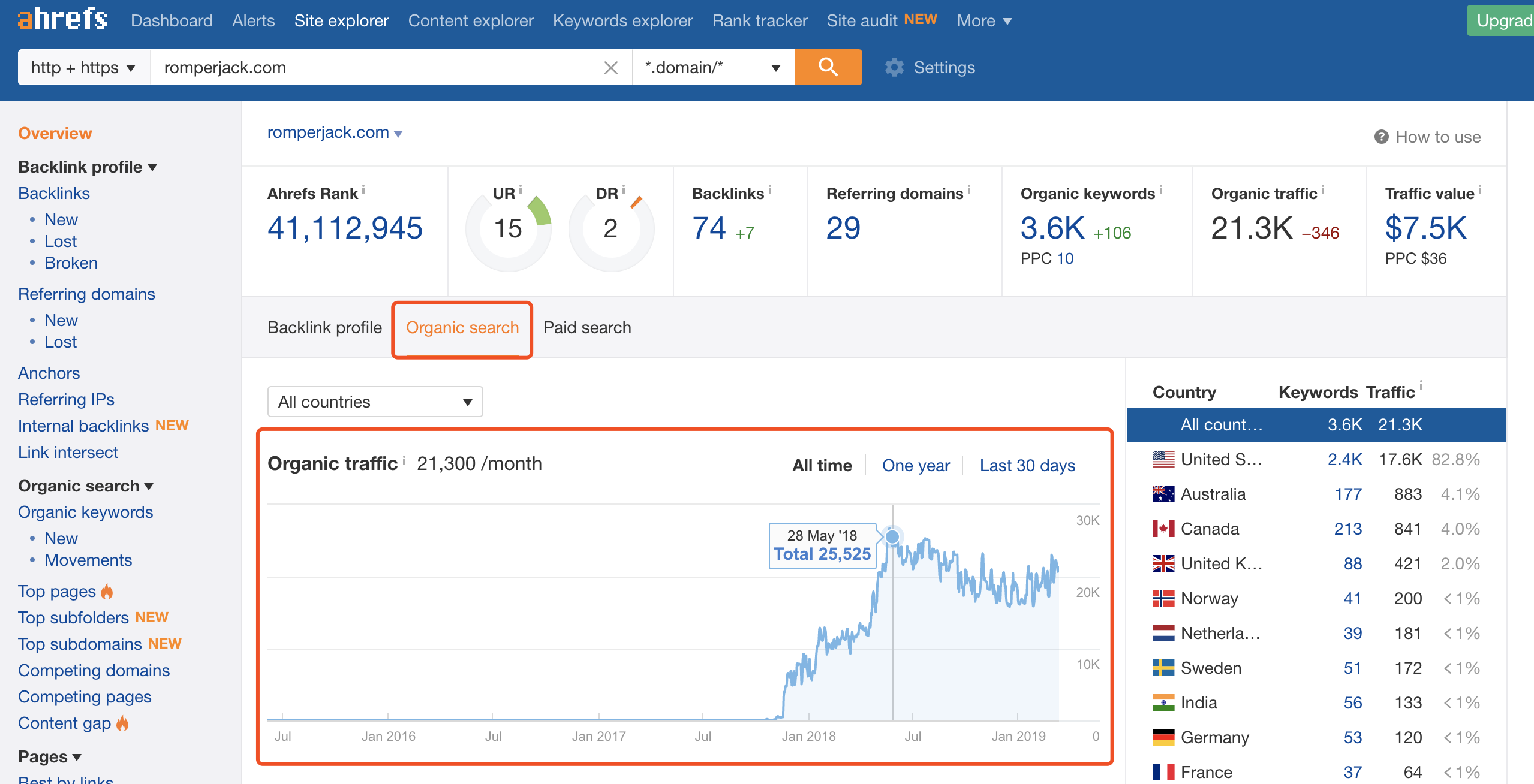Click the orange search magnifier button

pos(828,67)
